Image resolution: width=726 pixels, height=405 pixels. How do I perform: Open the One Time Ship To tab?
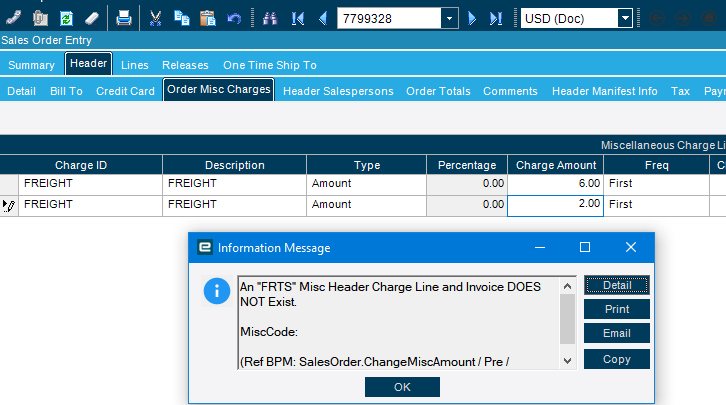[270, 65]
